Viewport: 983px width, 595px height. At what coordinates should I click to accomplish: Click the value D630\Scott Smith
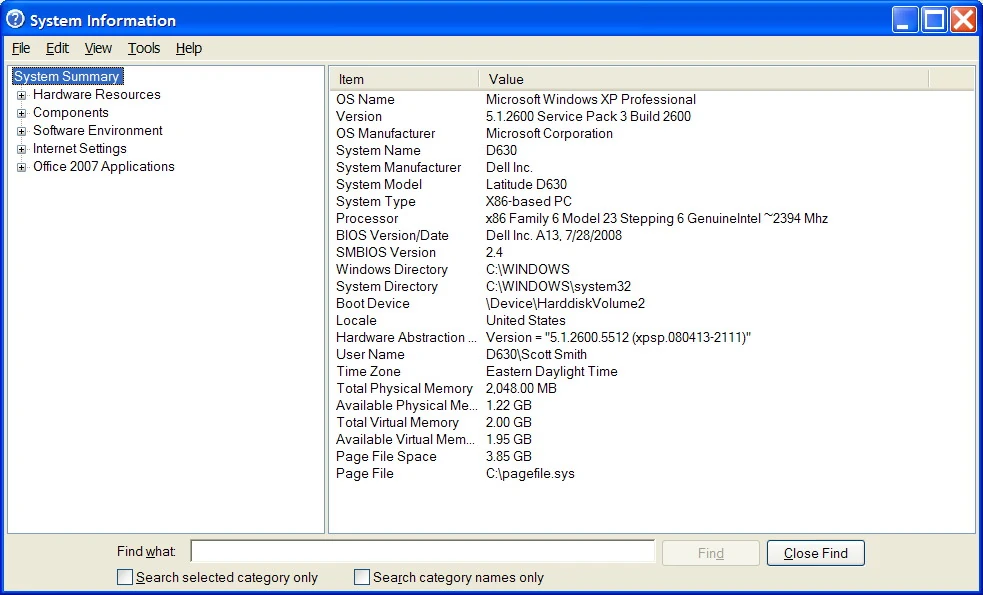tap(536, 354)
